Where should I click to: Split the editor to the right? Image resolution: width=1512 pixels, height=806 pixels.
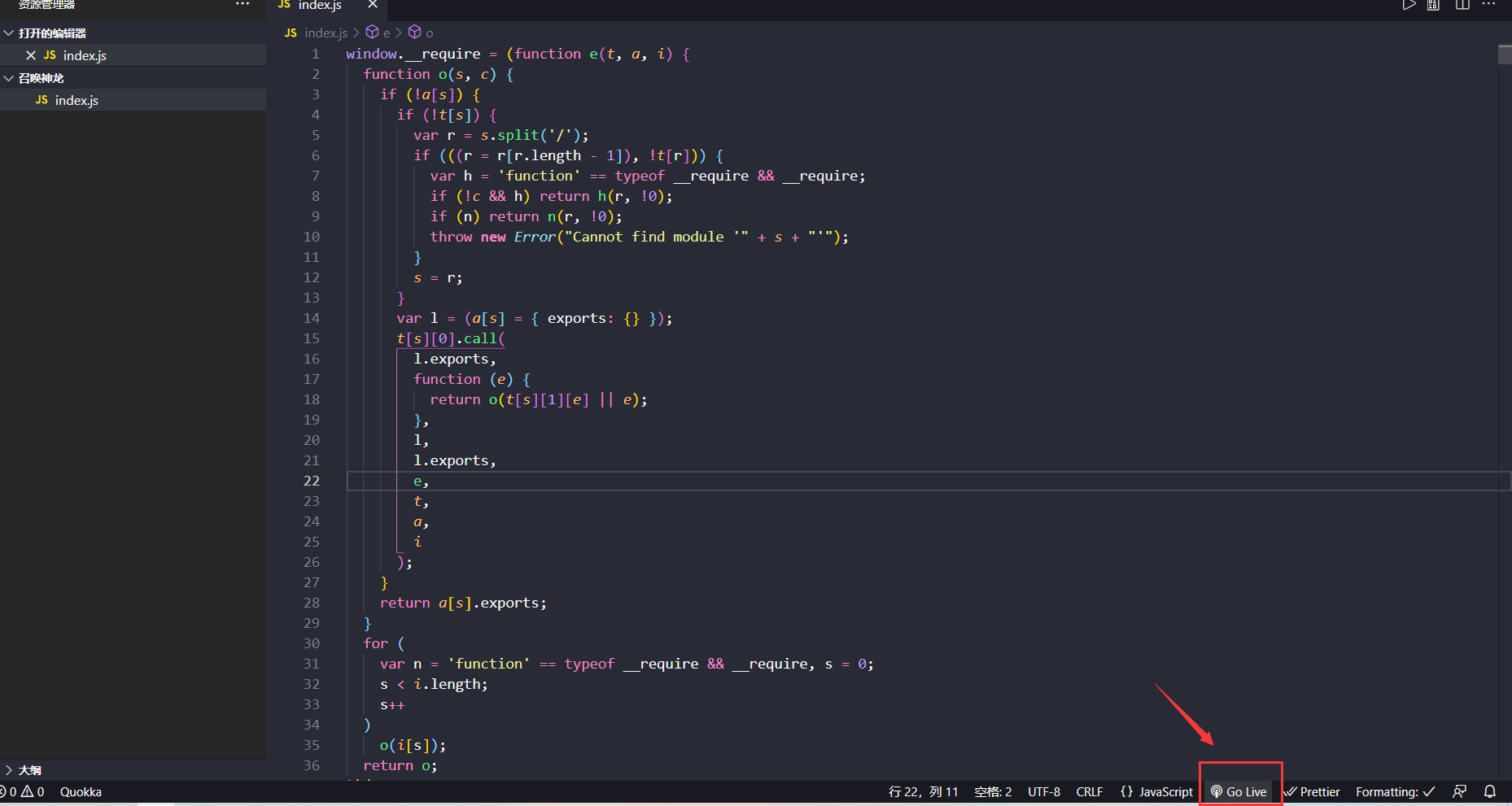[1462, 4]
